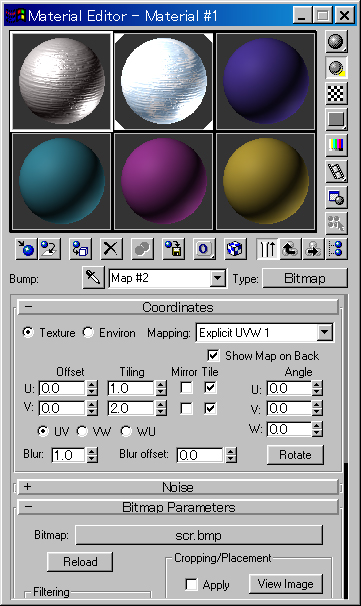Collapse the Coordinates rollout
The height and width of the screenshot is (606, 361).
pyautogui.click(x=178, y=307)
